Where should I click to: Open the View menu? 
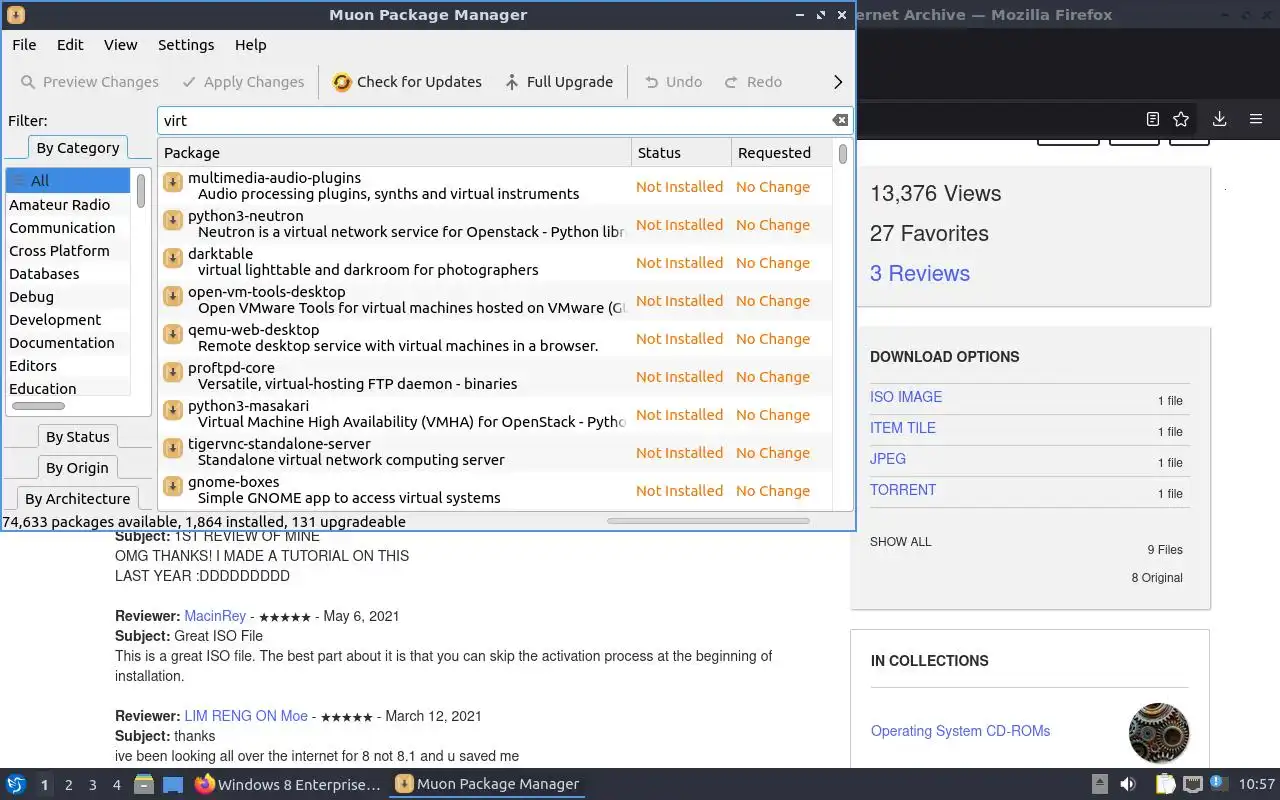120,45
